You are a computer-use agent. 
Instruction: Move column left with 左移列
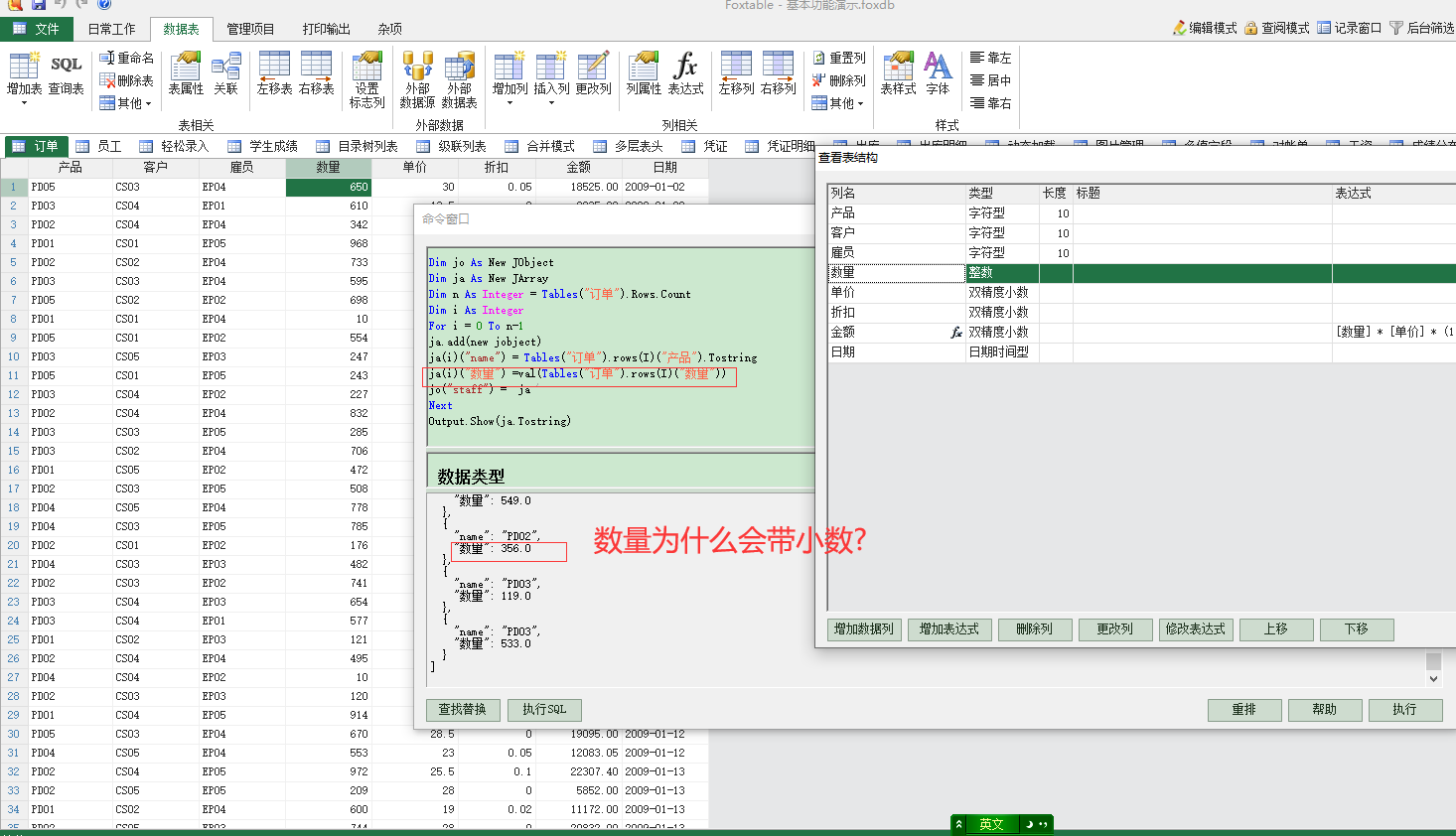(736, 73)
